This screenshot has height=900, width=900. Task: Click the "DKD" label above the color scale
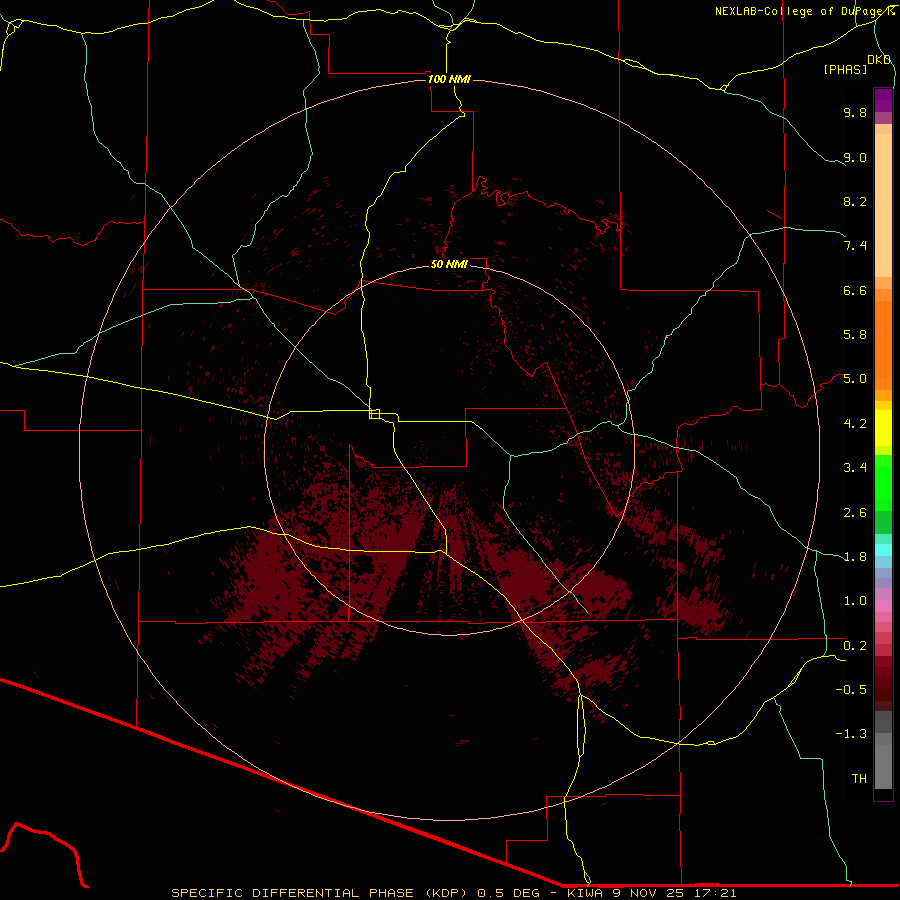879,59
